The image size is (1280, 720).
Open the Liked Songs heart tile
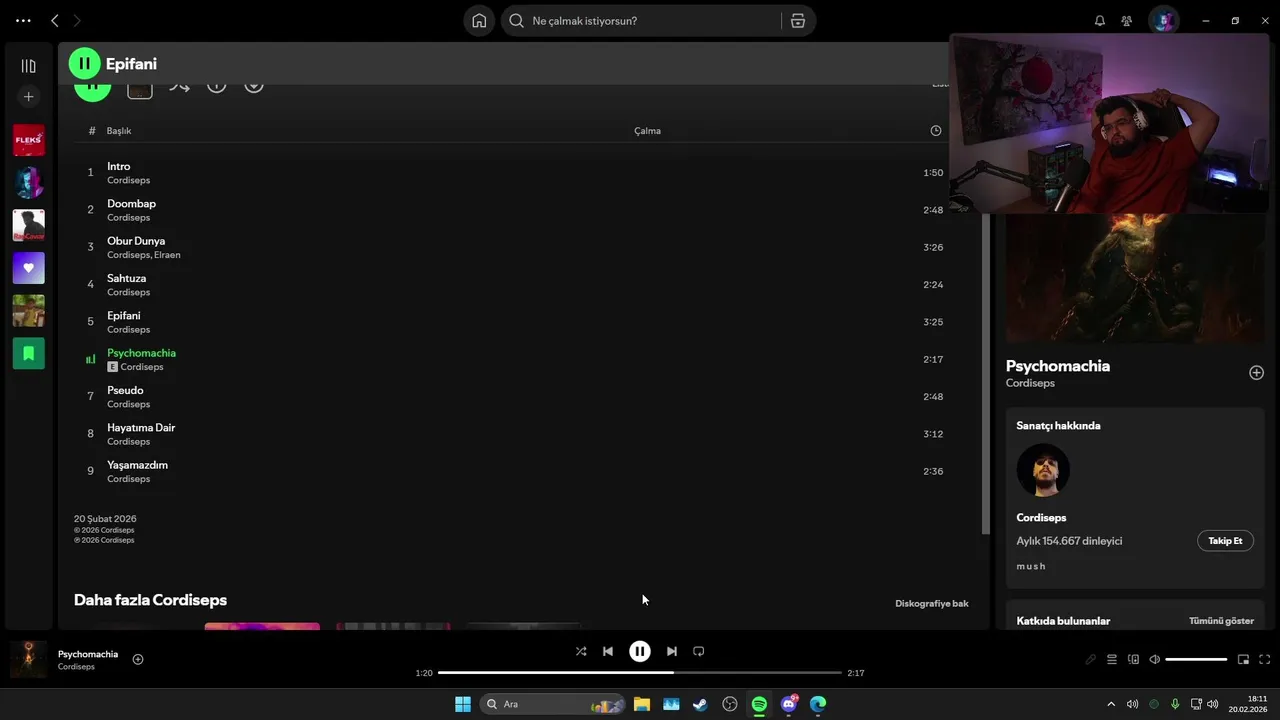click(29, 268)
